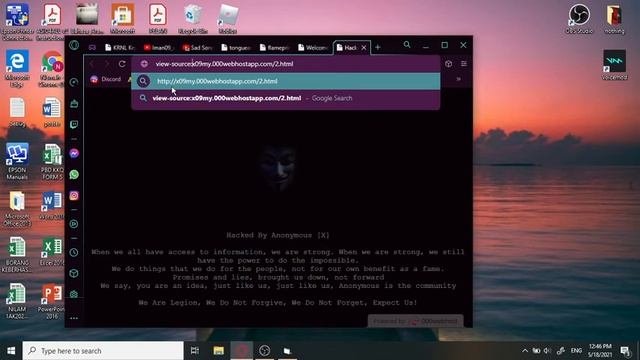Open the Chrome desktop shortcut
640x360 pixels.
point(52,69)
